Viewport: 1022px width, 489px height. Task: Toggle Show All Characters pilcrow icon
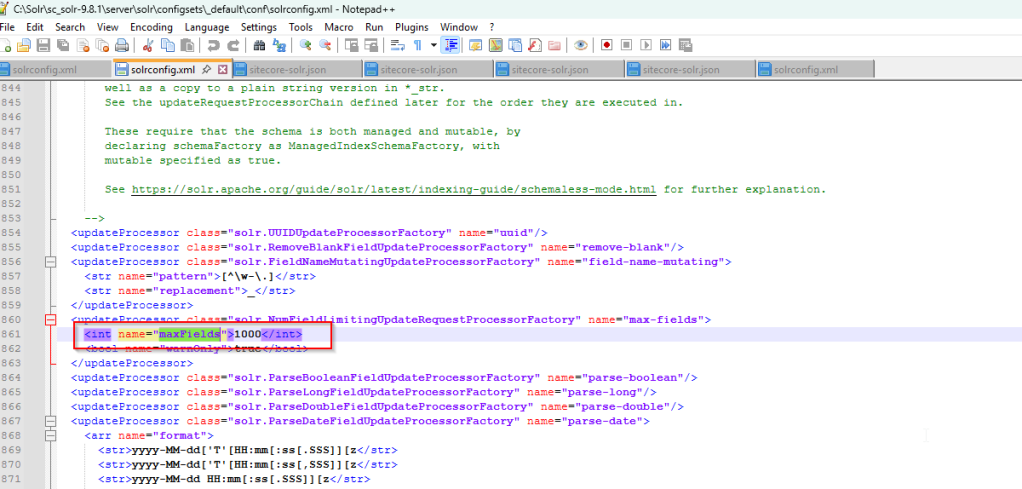click(417, 45)
